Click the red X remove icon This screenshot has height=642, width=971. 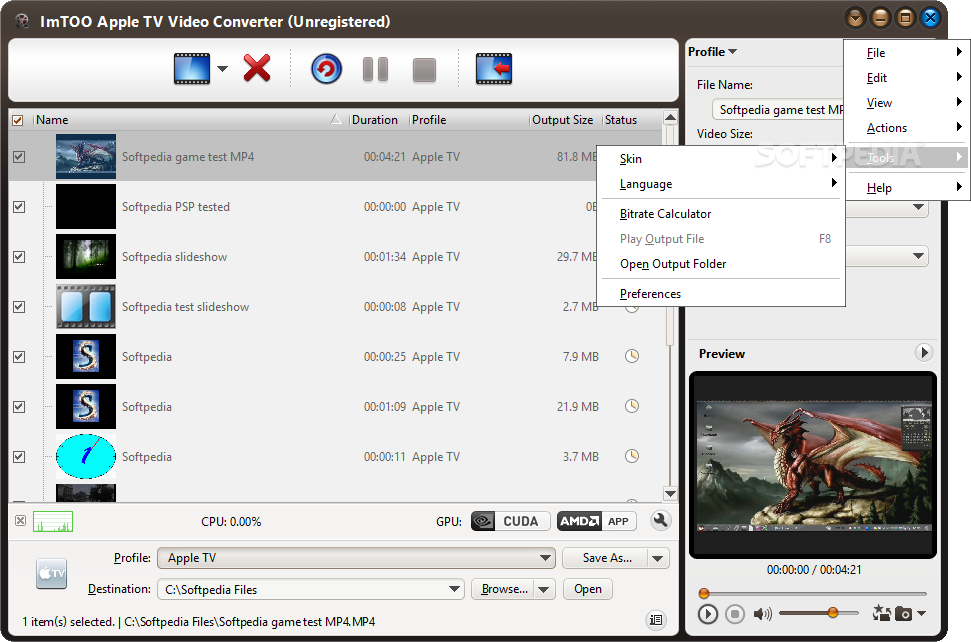(257, 69)
